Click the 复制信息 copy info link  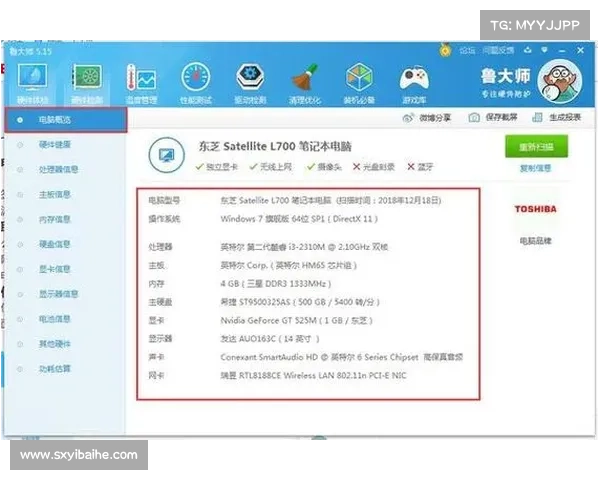tap(535, 168)
